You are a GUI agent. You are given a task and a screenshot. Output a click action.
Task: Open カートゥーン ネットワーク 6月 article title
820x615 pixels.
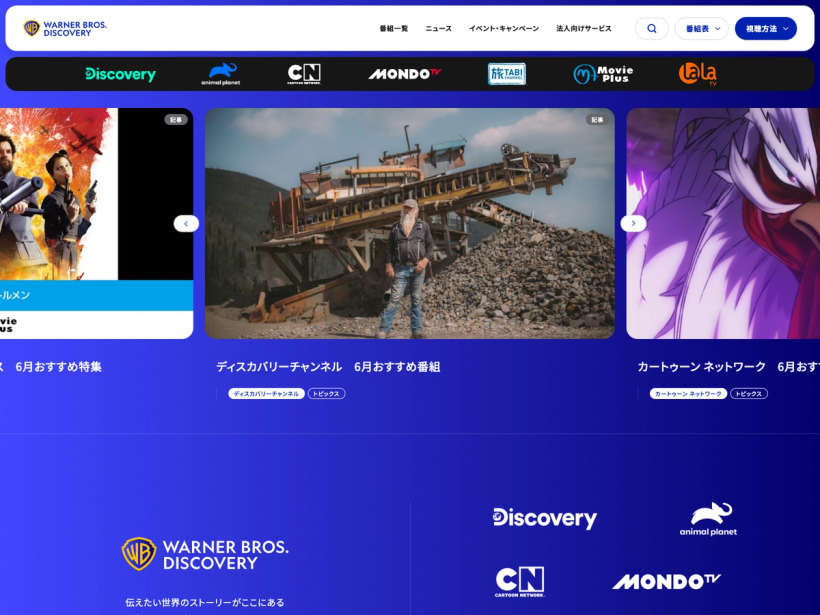[x=728, y=367]
